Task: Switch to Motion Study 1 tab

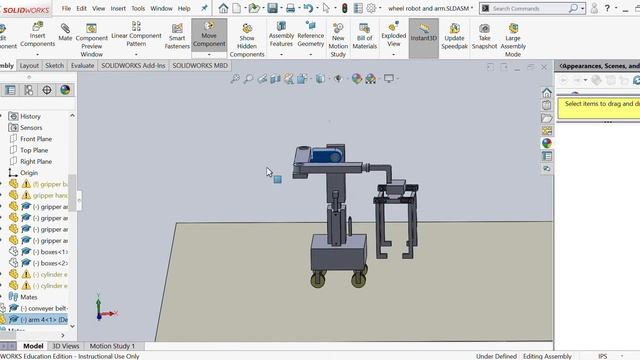Action: tap(112, 346)
